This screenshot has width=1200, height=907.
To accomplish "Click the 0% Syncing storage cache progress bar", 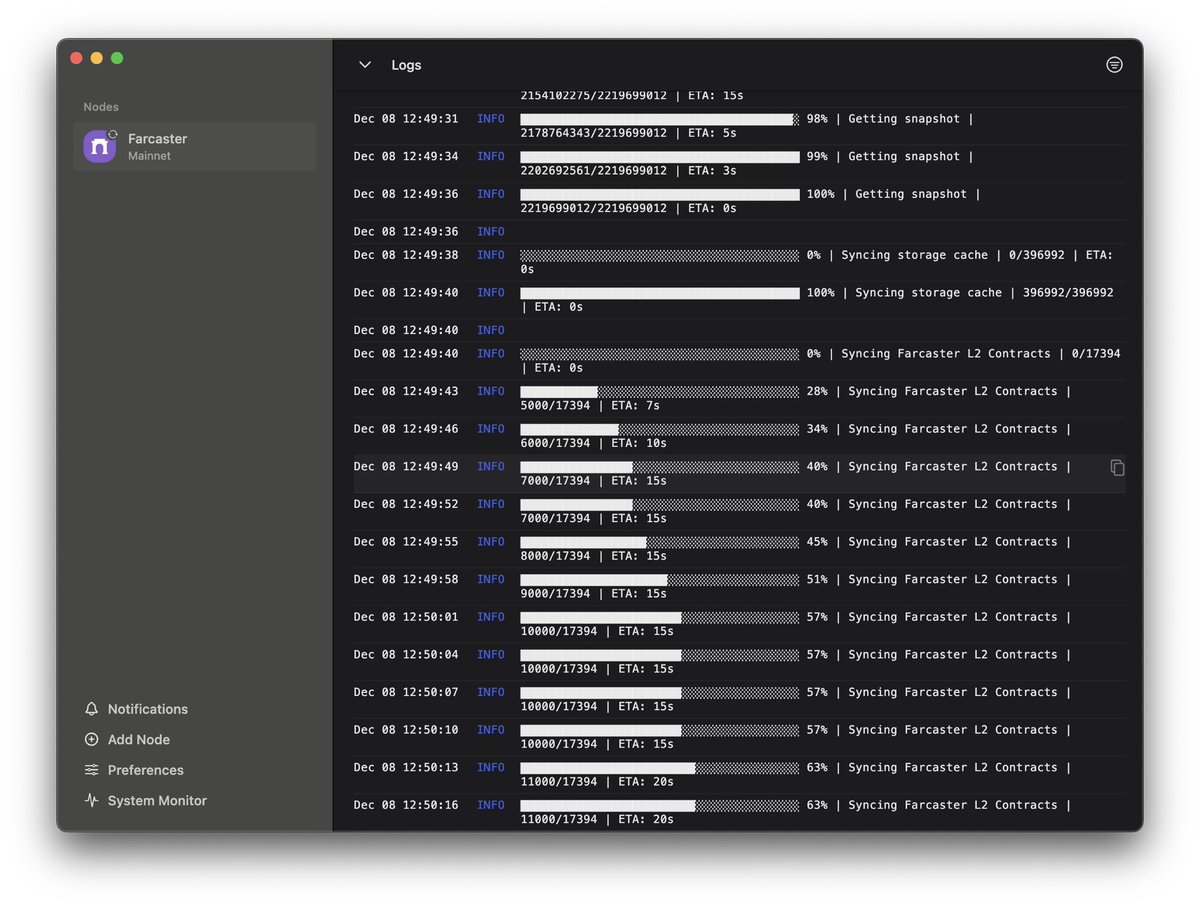I will (x=660, y=255).
